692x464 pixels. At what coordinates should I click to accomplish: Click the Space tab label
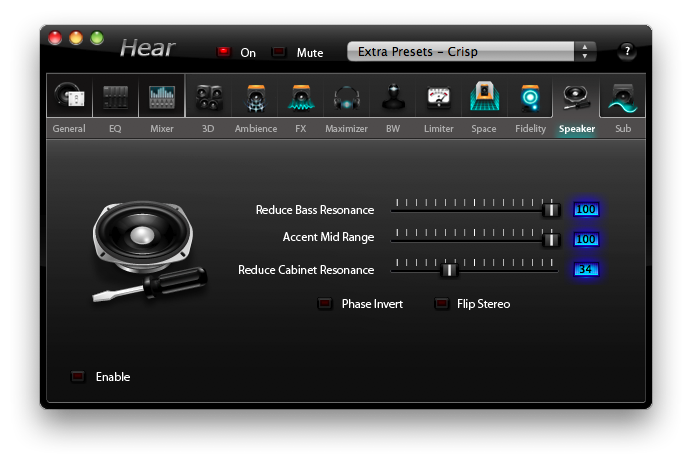pos(484,128)
